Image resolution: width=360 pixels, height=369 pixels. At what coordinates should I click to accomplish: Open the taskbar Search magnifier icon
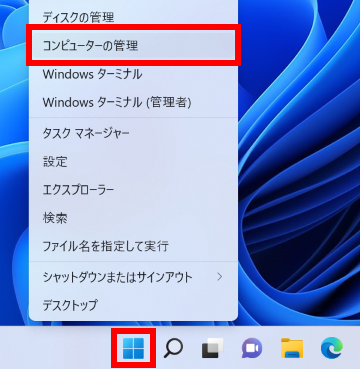(173, 348)
